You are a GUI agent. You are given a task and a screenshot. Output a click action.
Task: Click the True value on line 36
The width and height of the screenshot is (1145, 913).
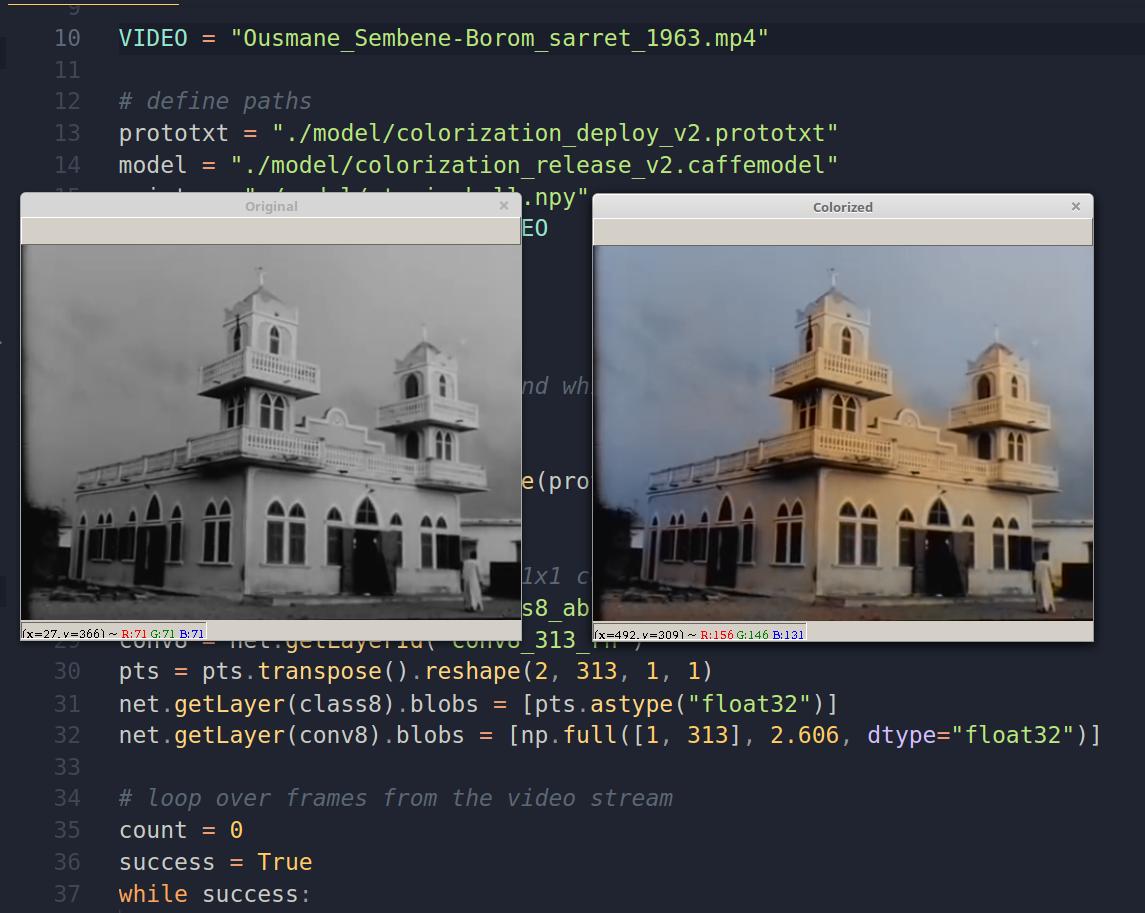click(284, 862)
